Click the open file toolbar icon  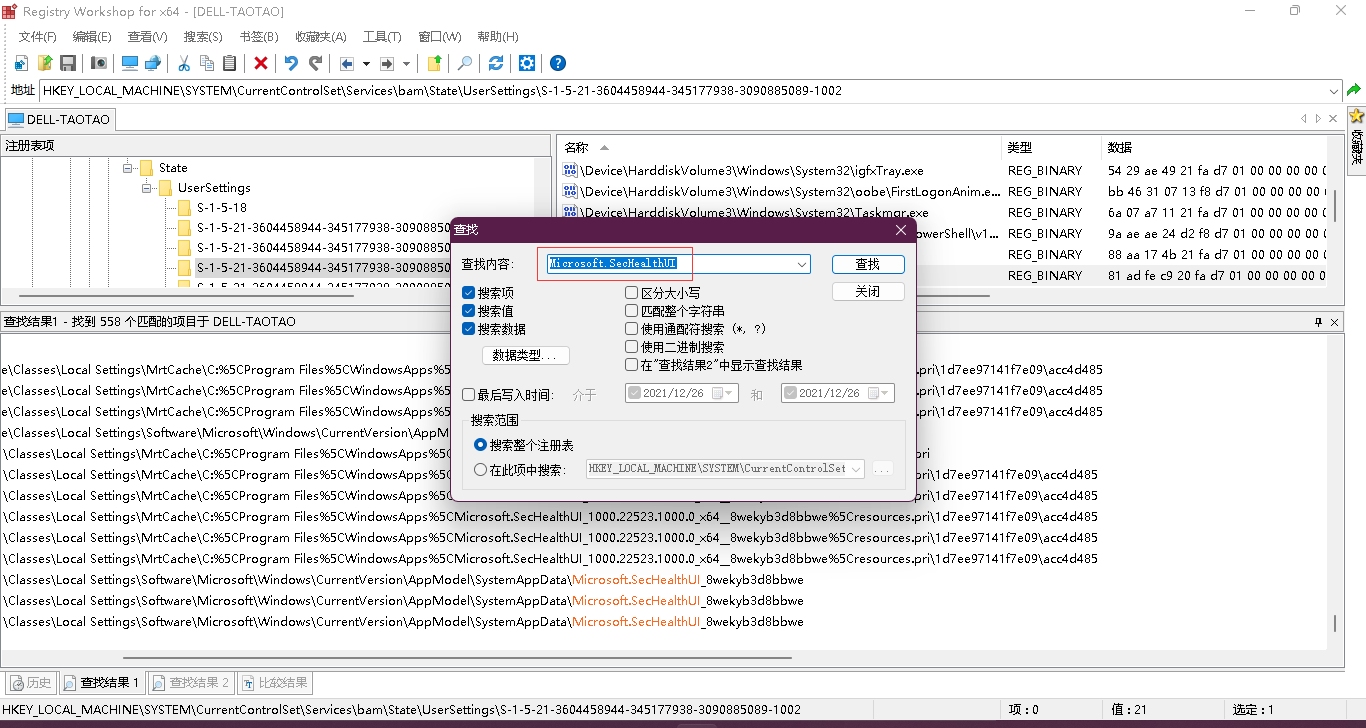(45, 63)
